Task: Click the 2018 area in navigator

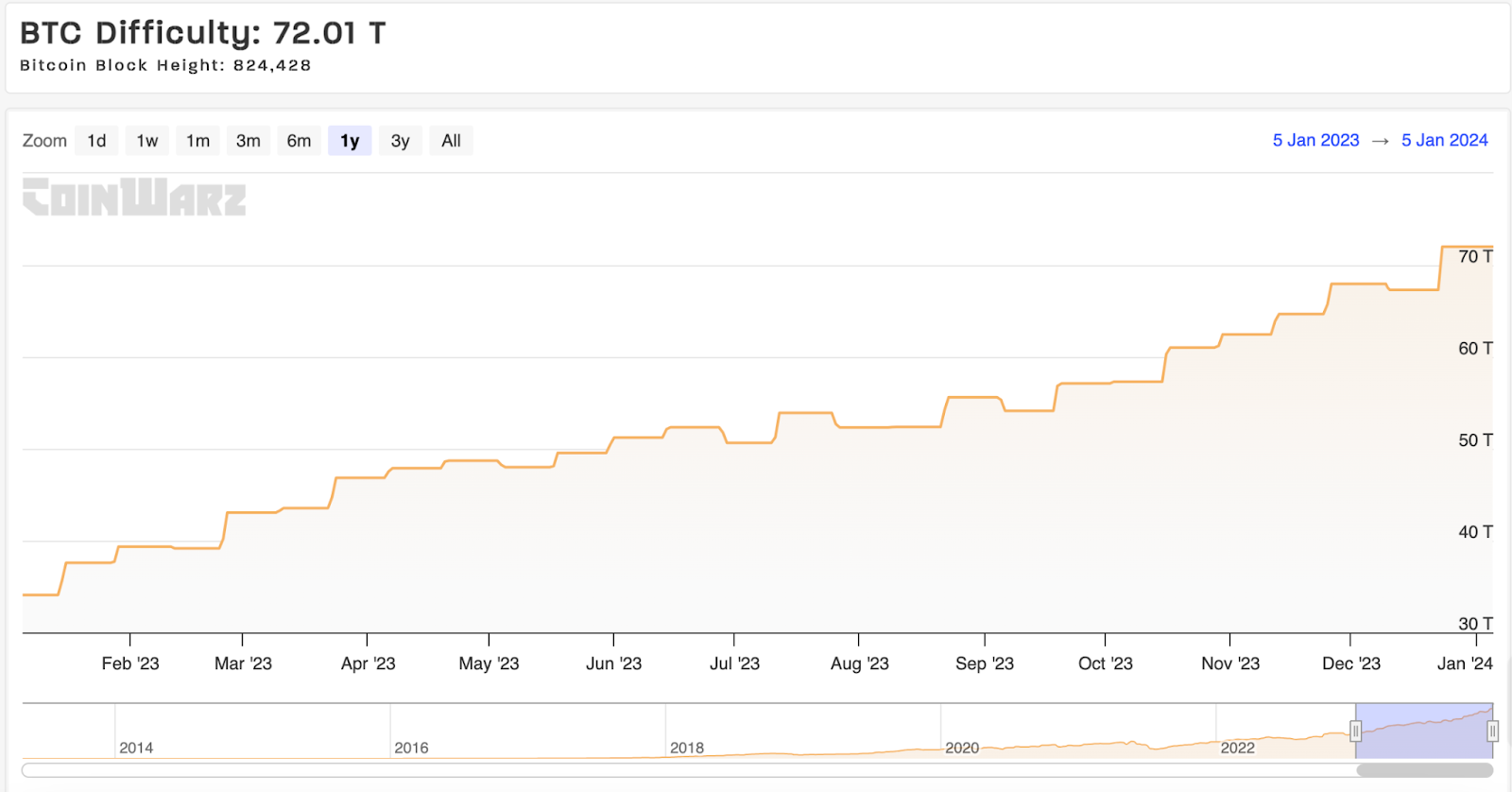Action: point(687,748)
